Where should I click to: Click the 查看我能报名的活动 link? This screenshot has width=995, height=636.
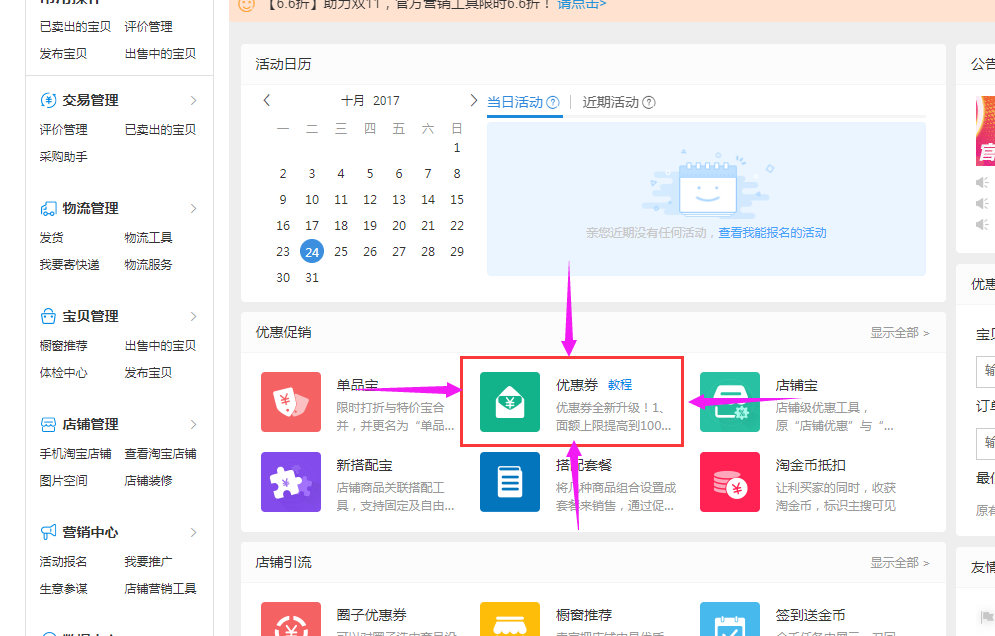coord(772,233)
